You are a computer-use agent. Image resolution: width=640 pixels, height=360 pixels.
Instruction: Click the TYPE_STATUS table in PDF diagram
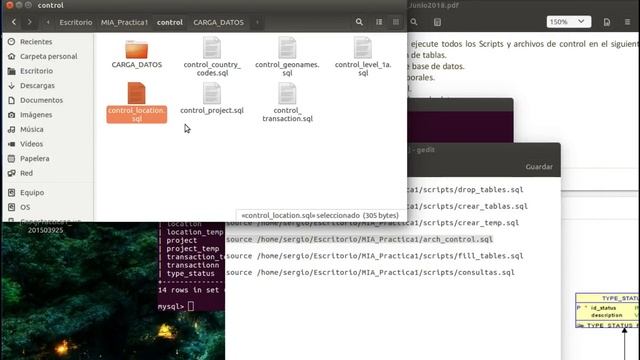[607, 310]
